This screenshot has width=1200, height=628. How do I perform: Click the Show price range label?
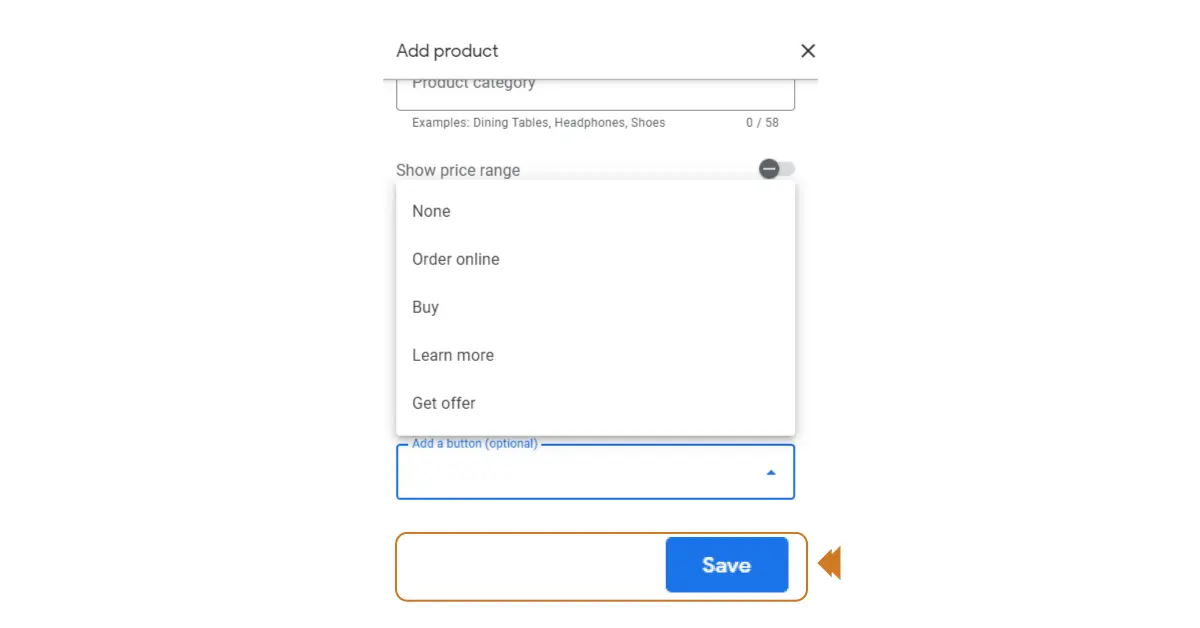point(458,170)
